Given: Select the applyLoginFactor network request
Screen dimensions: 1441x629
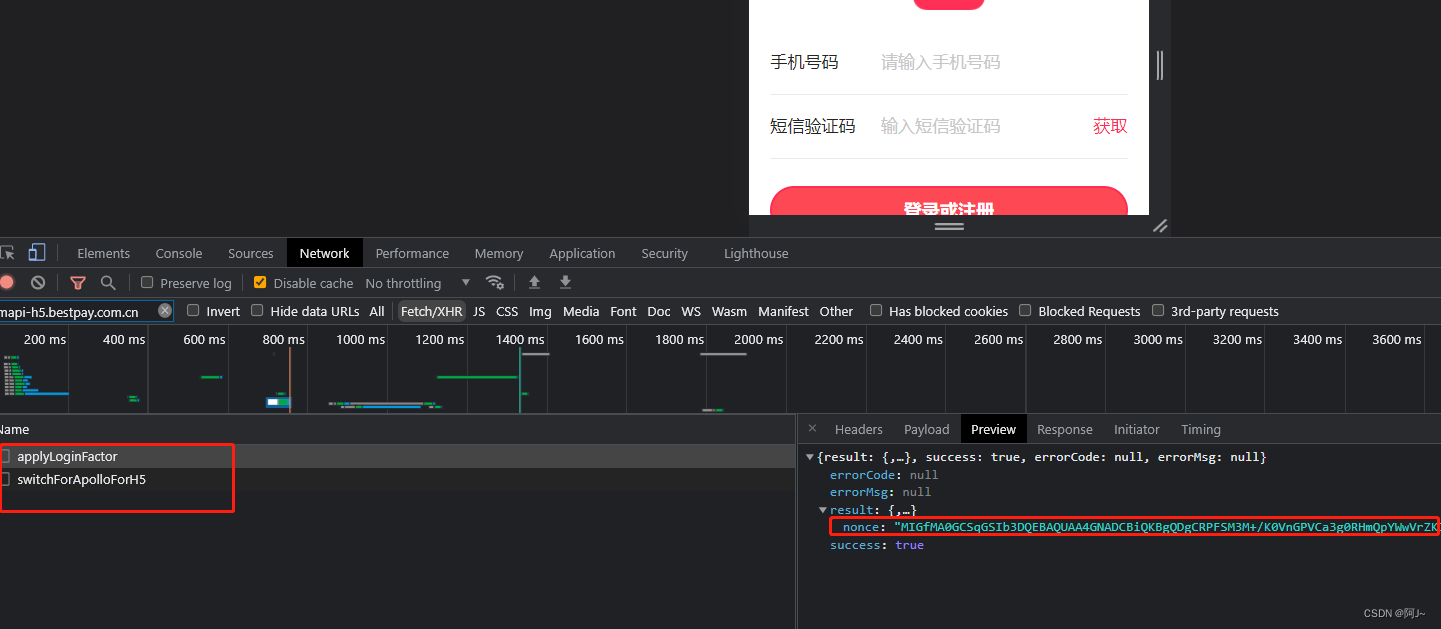Looking at the screenshot, I should click(x=66, y=456).
